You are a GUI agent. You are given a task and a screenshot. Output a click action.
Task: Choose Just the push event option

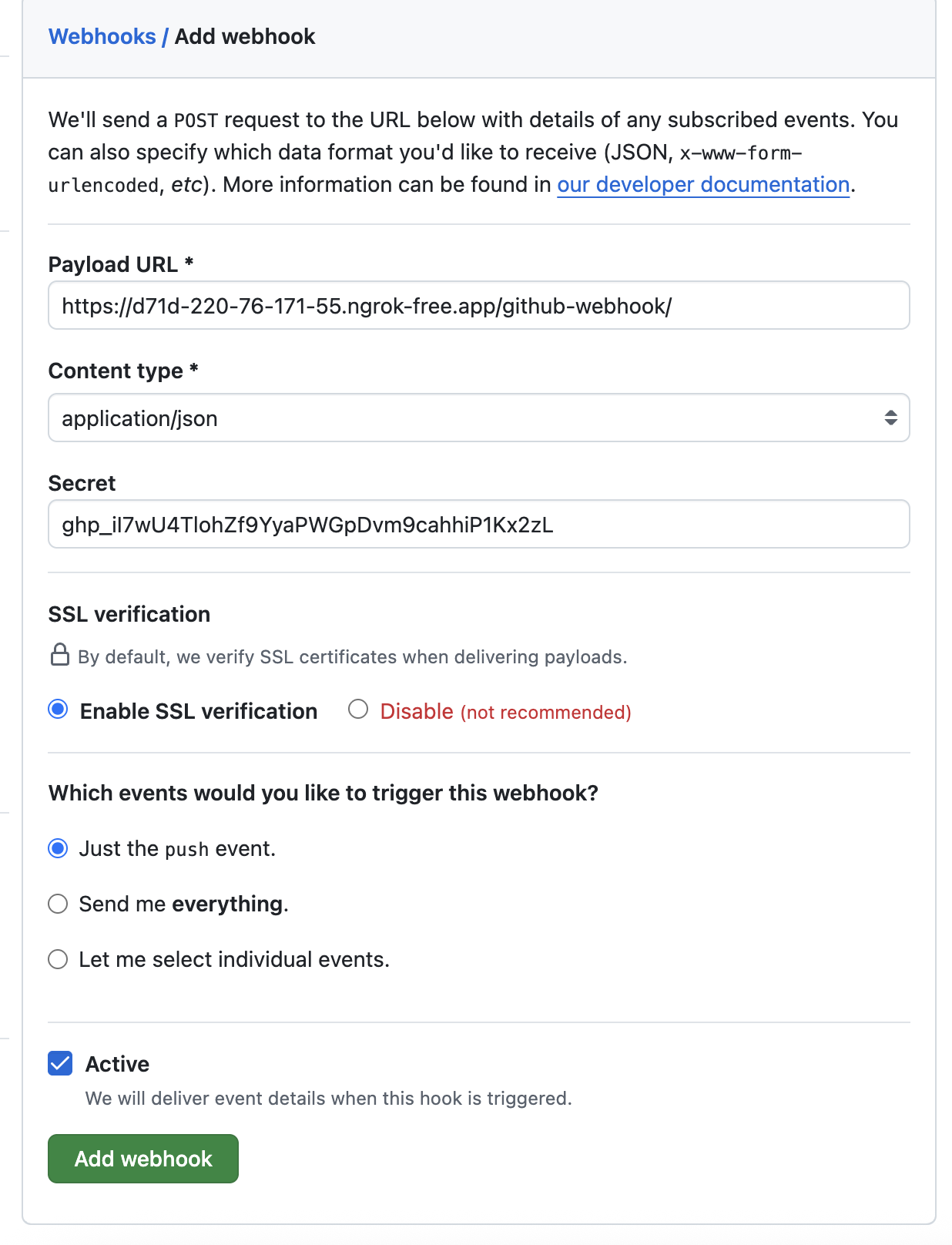(x=59, y=848)
